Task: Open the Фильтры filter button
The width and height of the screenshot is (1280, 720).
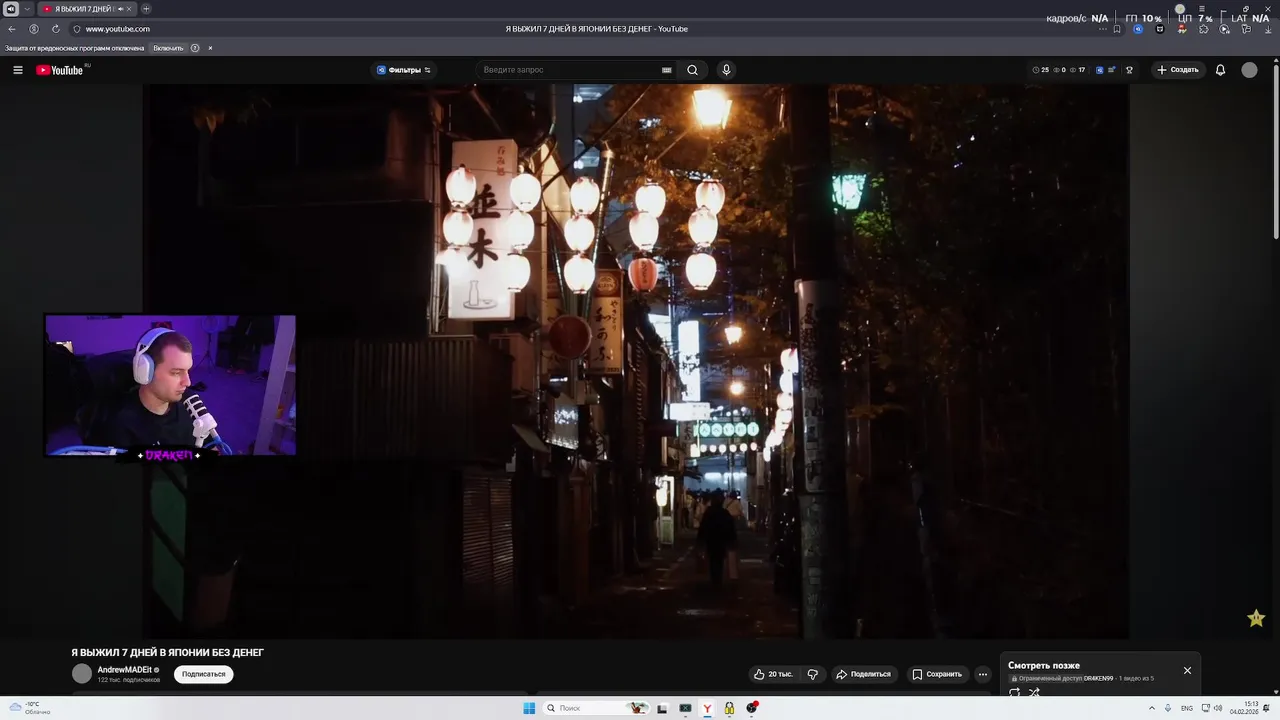Action: (404, 70)
